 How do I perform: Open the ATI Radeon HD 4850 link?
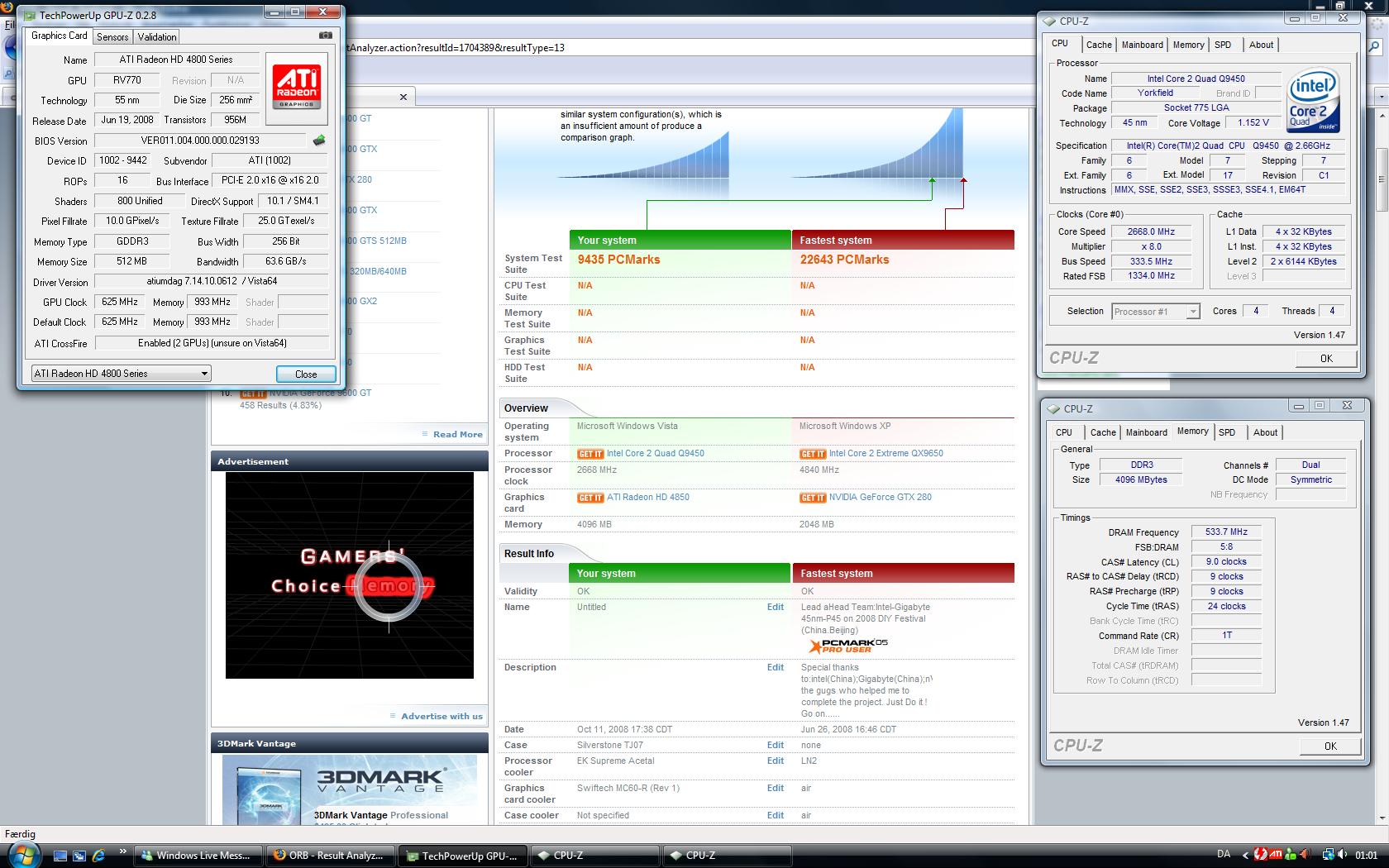648,498
